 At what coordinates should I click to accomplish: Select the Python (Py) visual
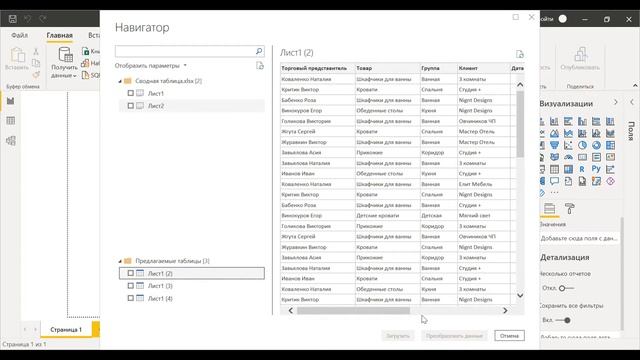click(x=596, y=169)
